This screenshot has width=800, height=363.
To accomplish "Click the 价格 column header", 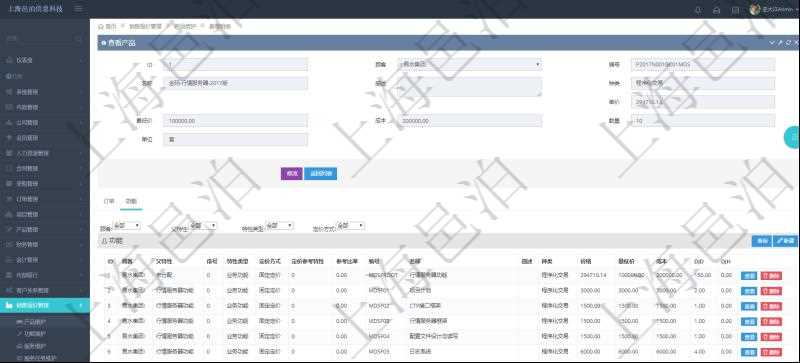I will [x=586, y=261].
